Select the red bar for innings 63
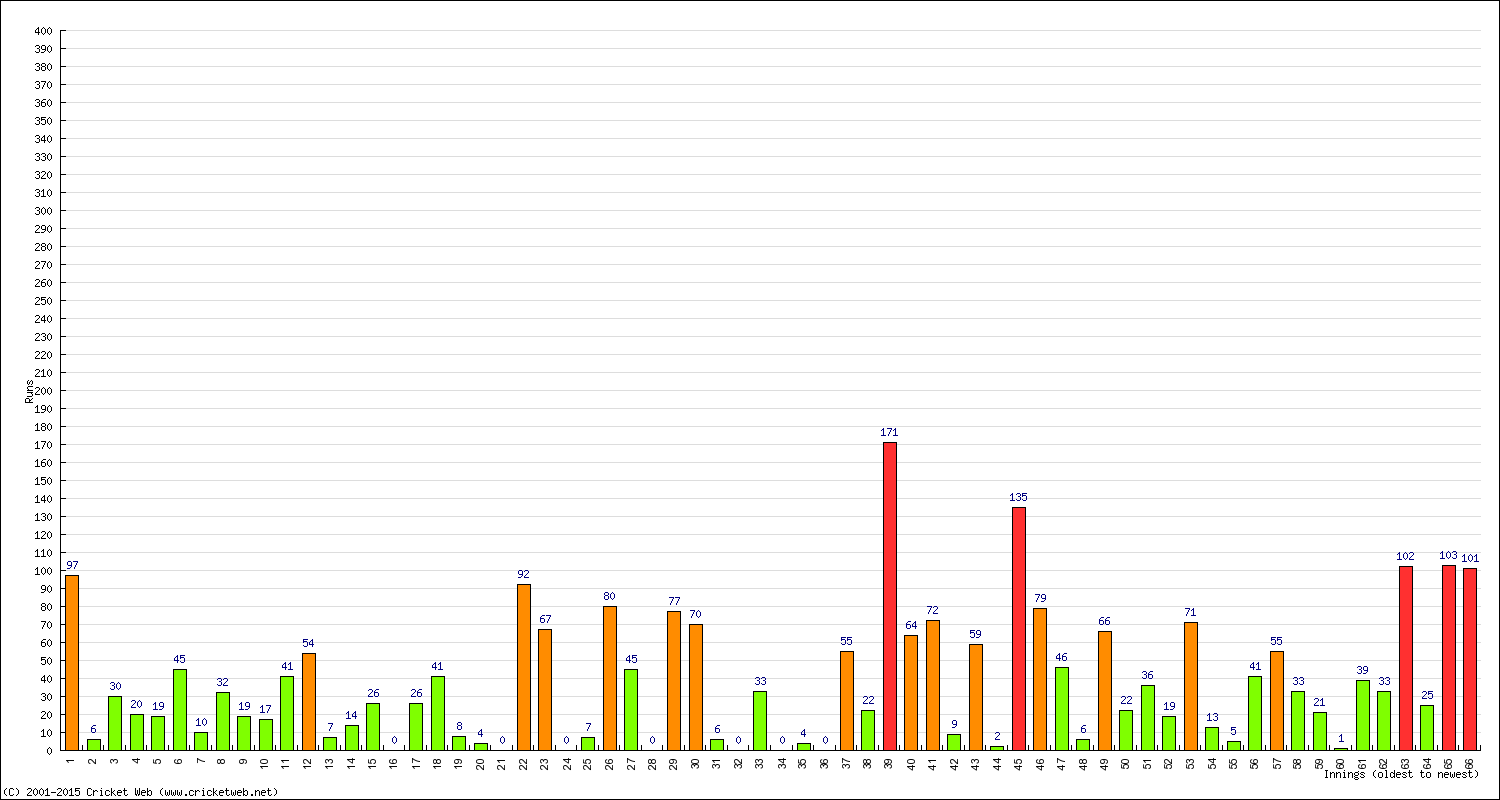 (x=1405, y=658)
